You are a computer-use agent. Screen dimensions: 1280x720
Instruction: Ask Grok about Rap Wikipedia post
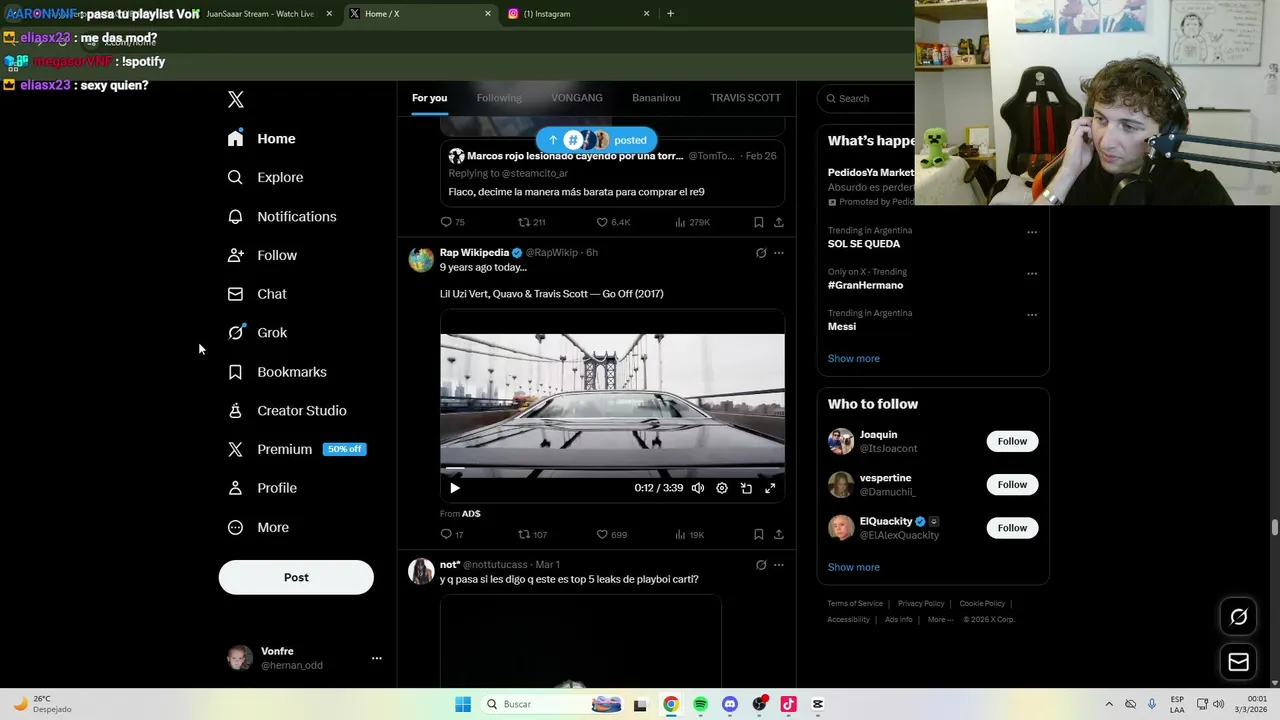tap(761, 253)
